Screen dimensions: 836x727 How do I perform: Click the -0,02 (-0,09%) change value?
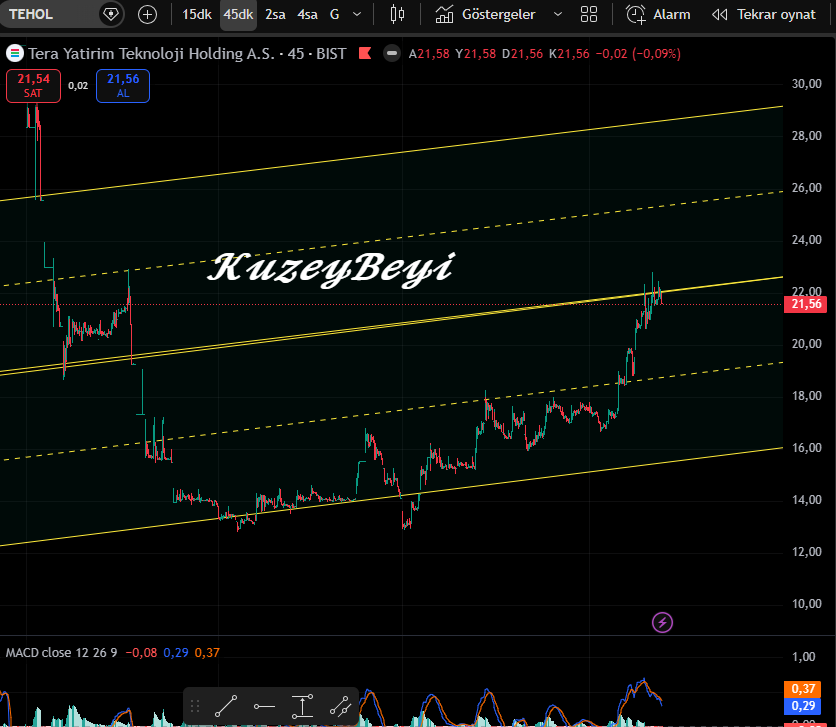(638, 54)
